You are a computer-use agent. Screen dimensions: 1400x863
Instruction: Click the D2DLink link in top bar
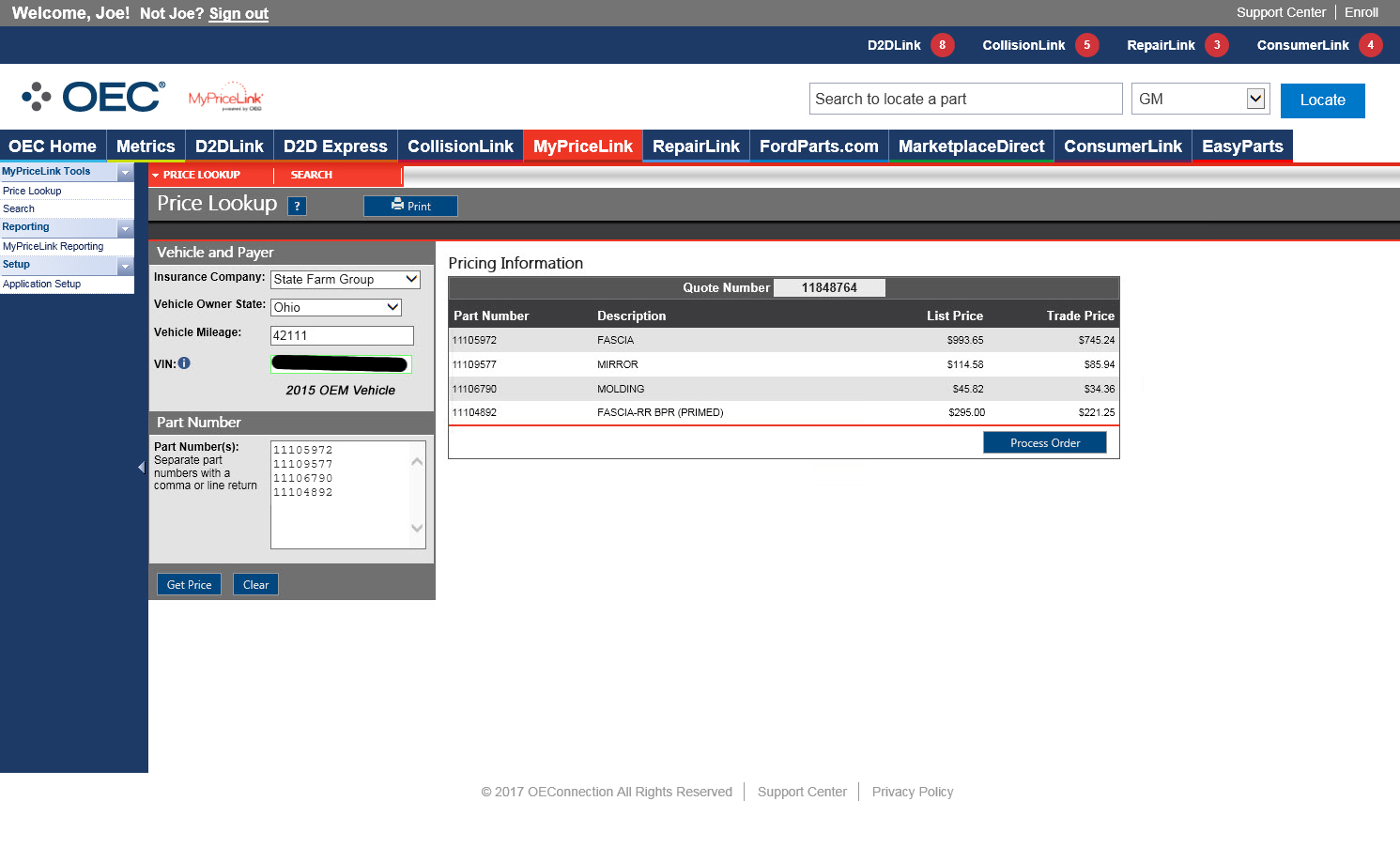[894, 45]
